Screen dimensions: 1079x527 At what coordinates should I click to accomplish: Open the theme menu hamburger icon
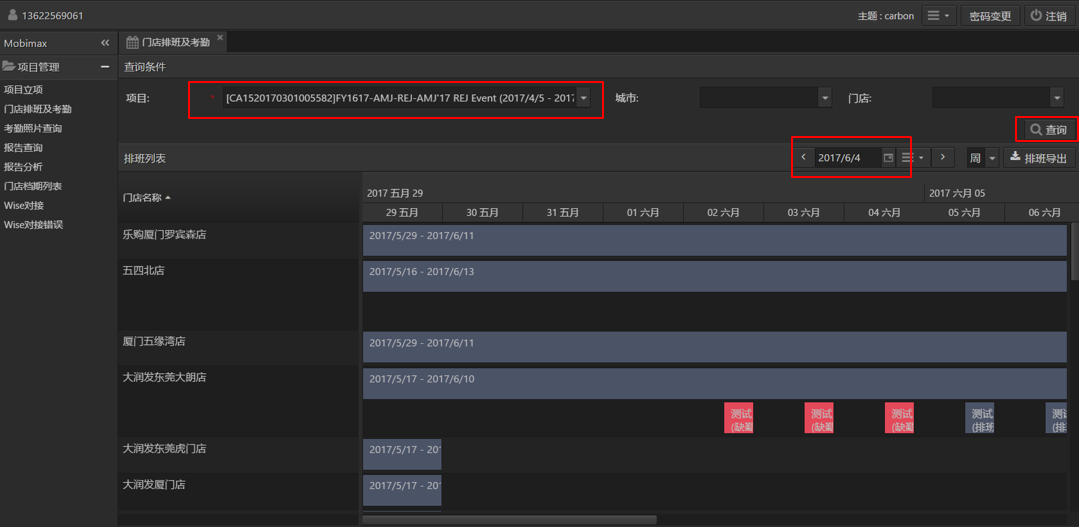click(x=938, y=16)
